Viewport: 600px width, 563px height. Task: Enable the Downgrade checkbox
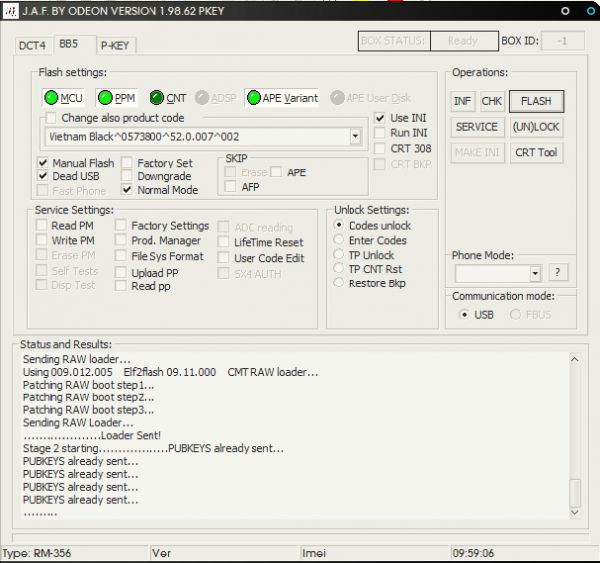point(127,176)
